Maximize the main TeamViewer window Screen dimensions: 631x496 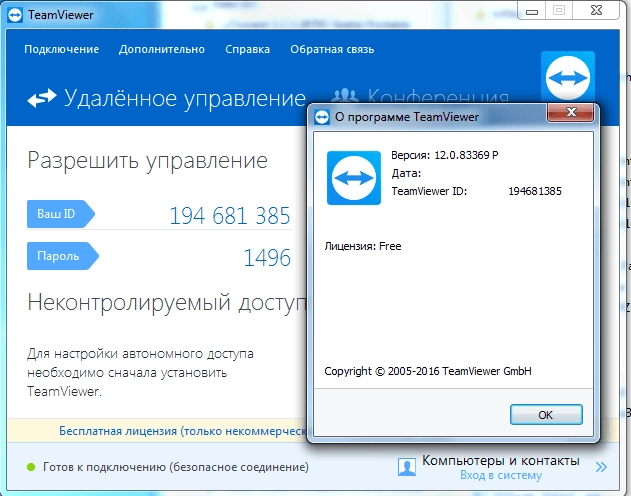(x=559, y=10)
